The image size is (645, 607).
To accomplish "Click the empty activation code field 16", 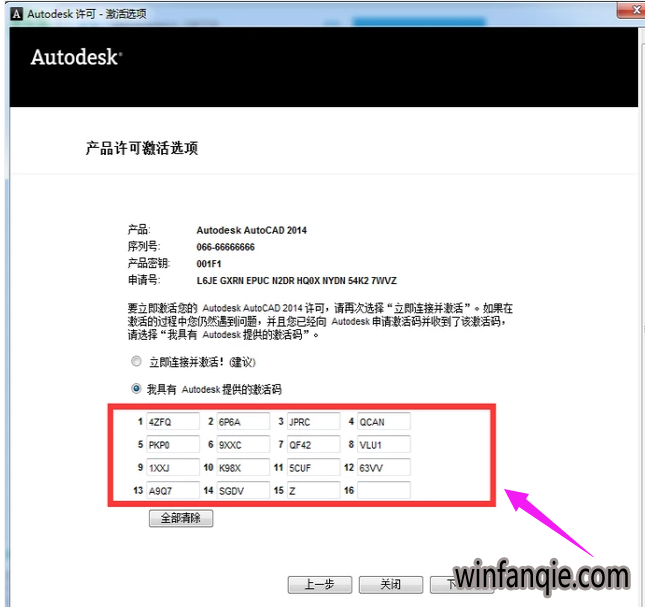I will 384,490.
